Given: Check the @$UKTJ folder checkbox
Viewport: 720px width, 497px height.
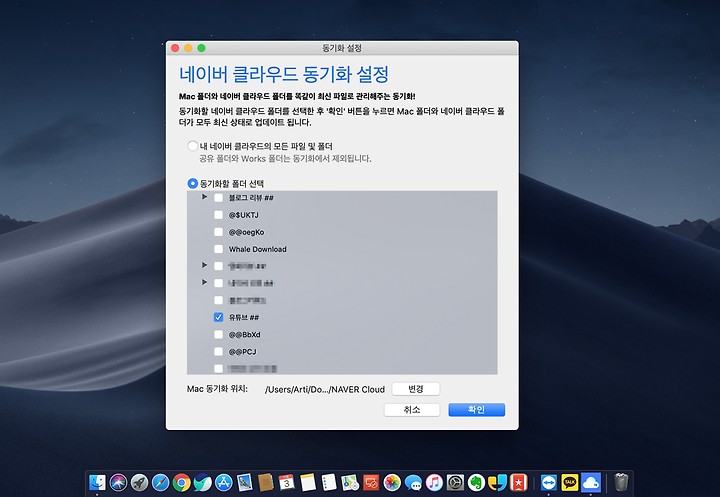Looking at the screenshot, I should pos(219,215).
